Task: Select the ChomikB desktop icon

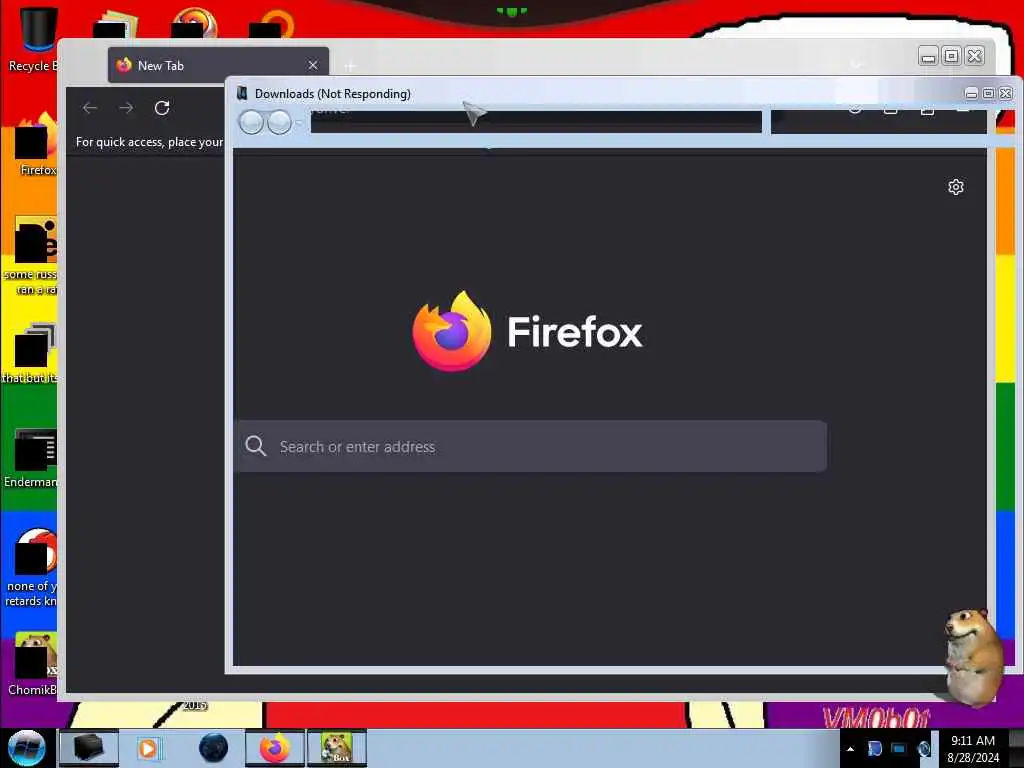Action: click(34, 664)
